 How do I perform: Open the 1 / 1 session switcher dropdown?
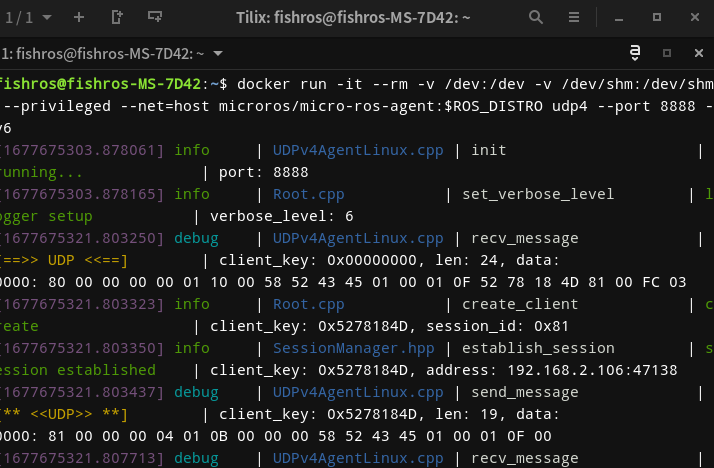pyautogui.click(x=28, y=17)
